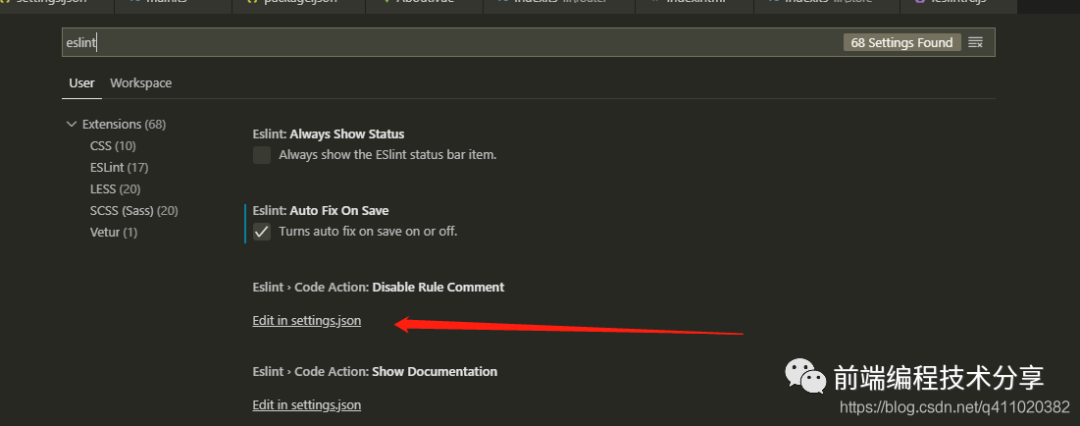
Task: Select SCSS (Sass) (20) category
Action: [x=134, y=210]
